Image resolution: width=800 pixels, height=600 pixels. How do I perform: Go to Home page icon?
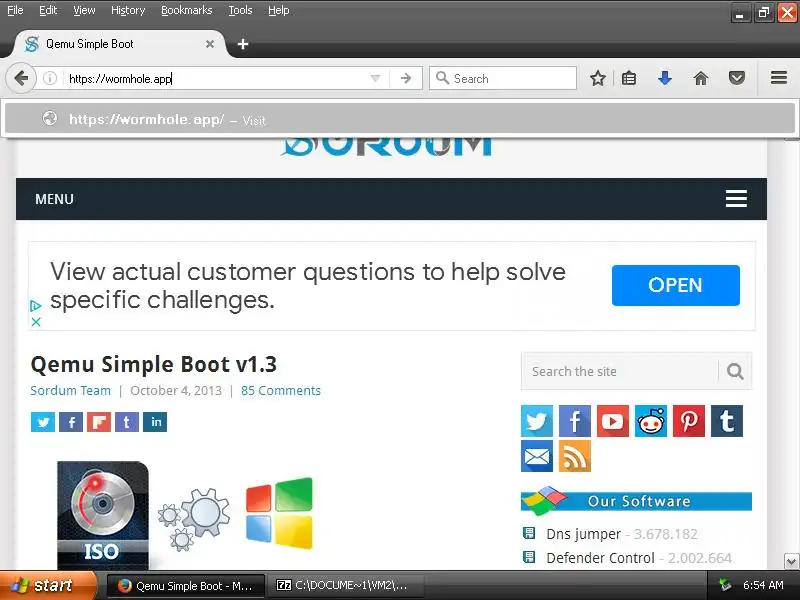pos(701,79)
